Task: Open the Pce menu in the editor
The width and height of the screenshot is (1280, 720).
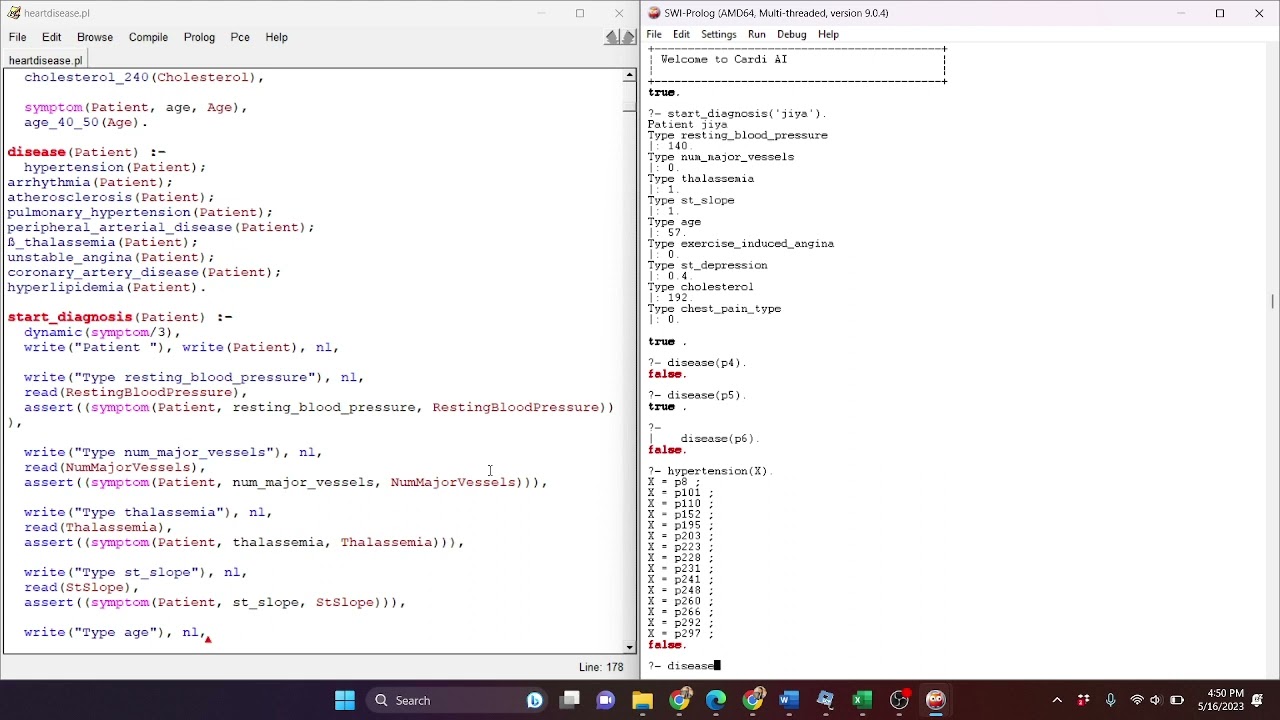Action: click(x=240, y=37)
